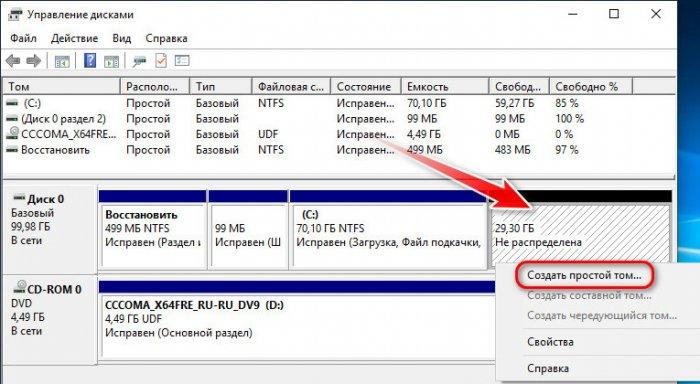This screenshot has width=700, height=384.
Task: Click the 59,27 ГБ free space cell
Action: pos(514,103)
